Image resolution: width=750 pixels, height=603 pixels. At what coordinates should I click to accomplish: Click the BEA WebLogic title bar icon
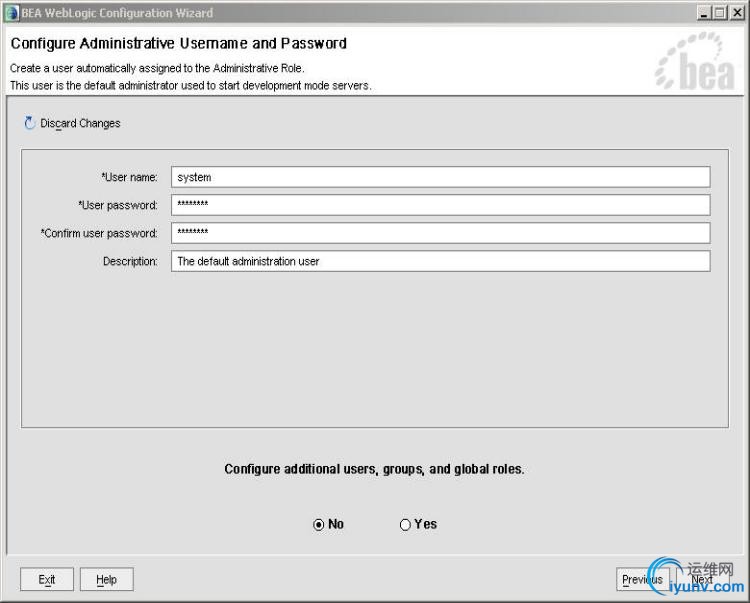11,13
